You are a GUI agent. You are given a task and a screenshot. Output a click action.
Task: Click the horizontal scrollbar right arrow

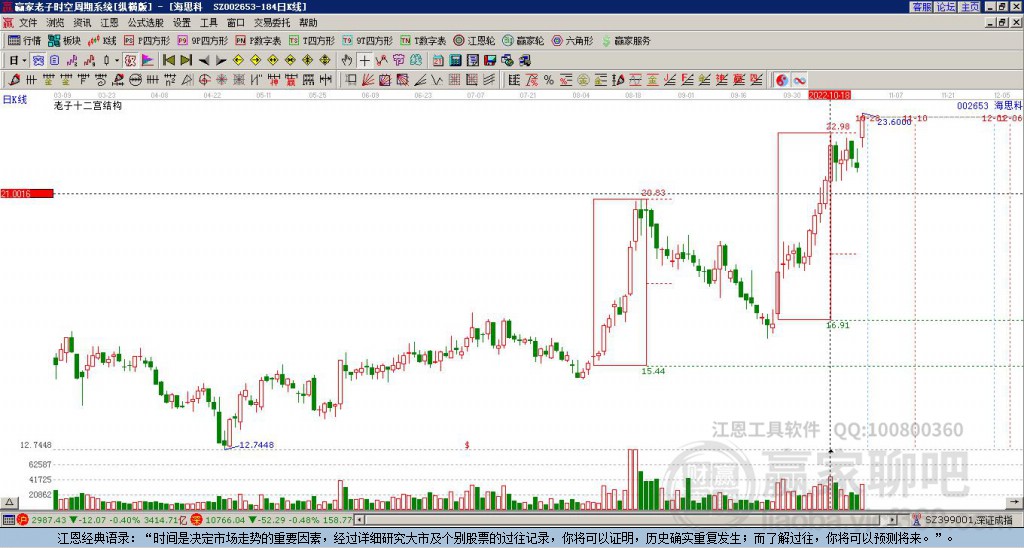tap(893, 520)
